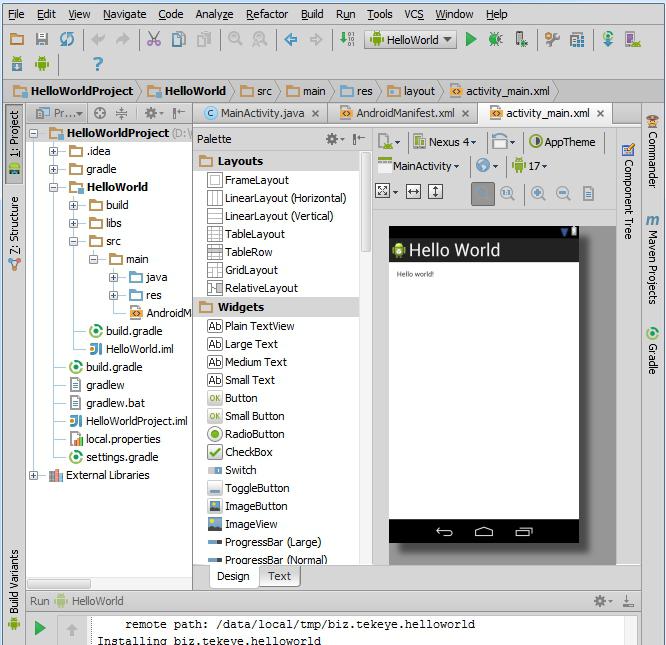666x645 pixels.
Task: Click the Palette settings gear icon
Action: 334,139
